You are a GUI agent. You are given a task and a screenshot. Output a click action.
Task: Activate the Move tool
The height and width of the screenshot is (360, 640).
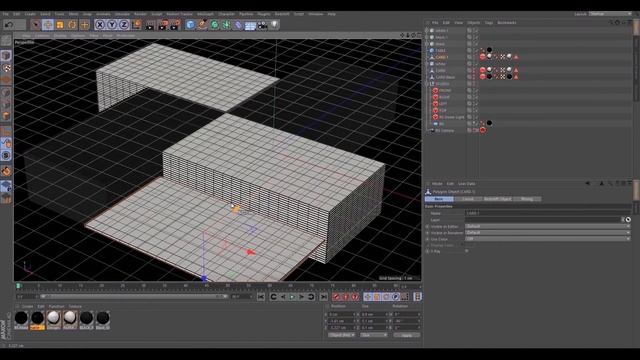pyautogui.click(x=48, y=25)
